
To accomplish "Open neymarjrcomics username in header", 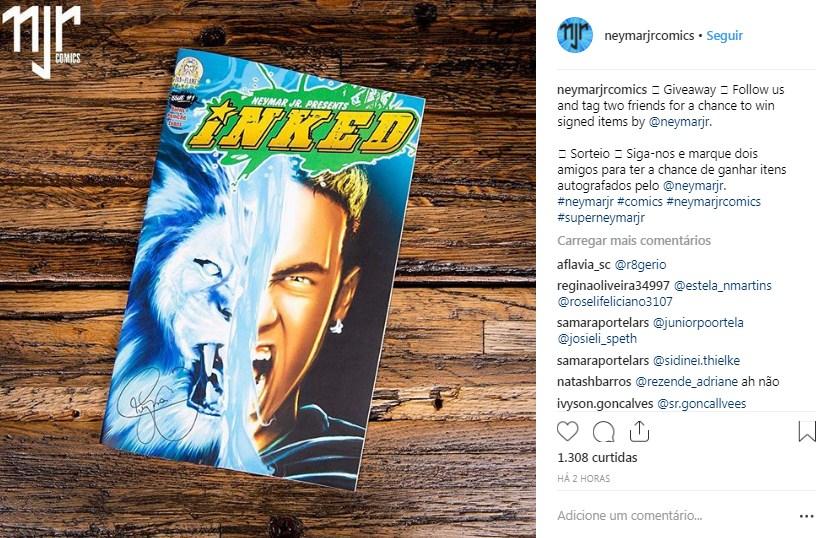I will click(649, 36).
